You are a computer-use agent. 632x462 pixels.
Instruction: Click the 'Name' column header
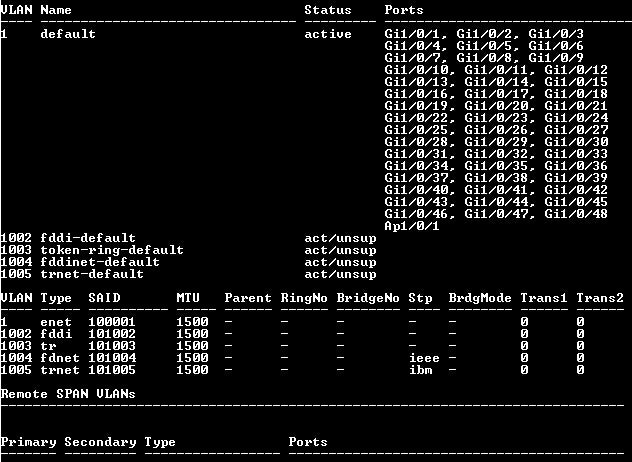56,10
